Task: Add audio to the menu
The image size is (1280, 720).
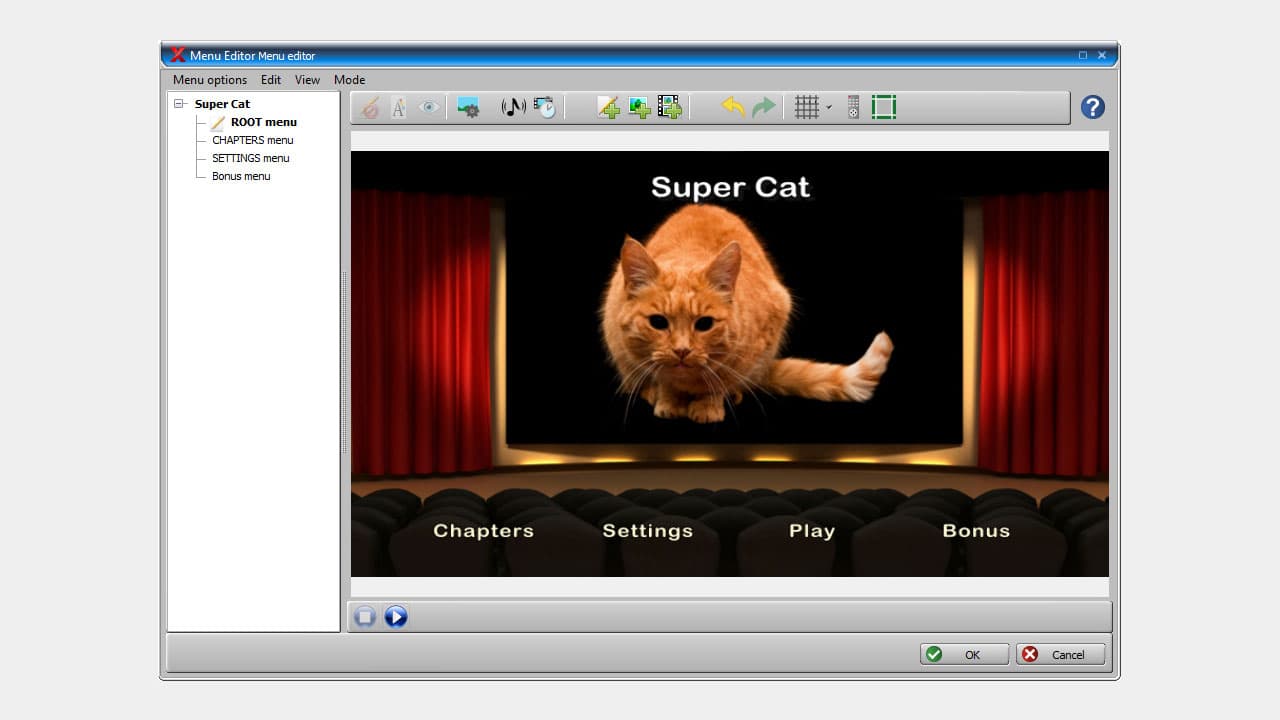Action: click(513, 107)
